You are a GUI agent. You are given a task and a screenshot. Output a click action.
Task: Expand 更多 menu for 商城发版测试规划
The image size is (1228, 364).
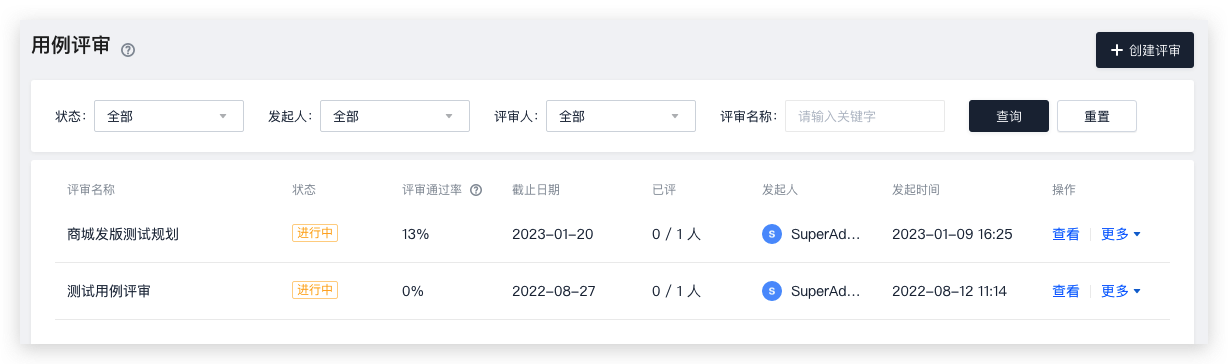[1121, 234]
